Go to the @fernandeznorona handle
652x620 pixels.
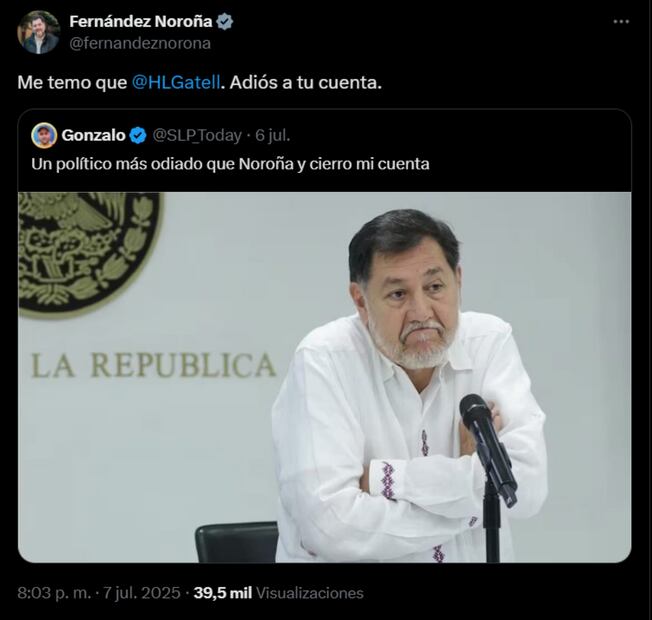tap(139, 43)
